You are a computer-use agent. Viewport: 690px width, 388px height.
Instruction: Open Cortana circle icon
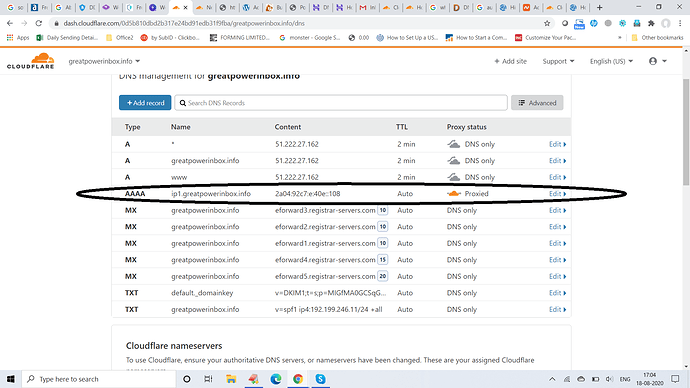(187, 379)
